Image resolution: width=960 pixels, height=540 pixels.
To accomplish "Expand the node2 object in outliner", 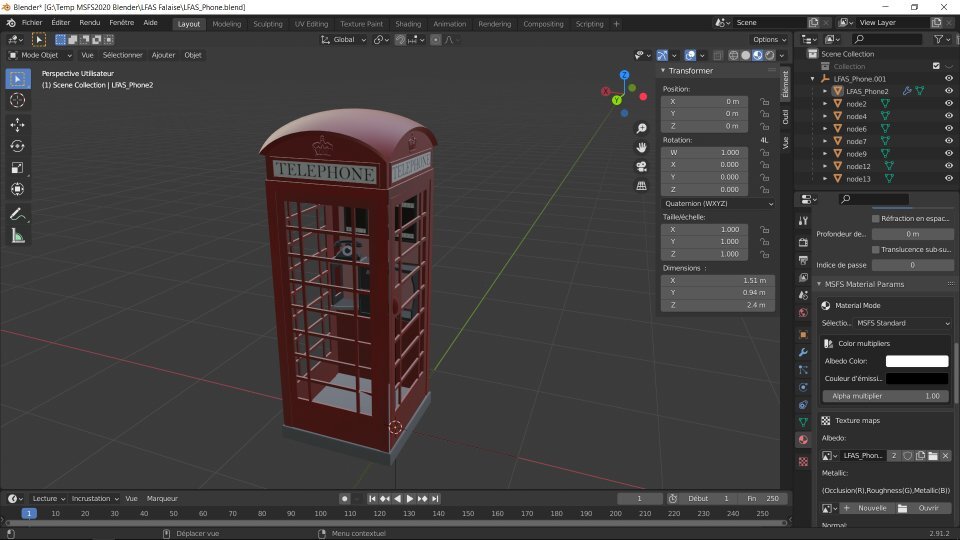I will (x=825, y=104).
